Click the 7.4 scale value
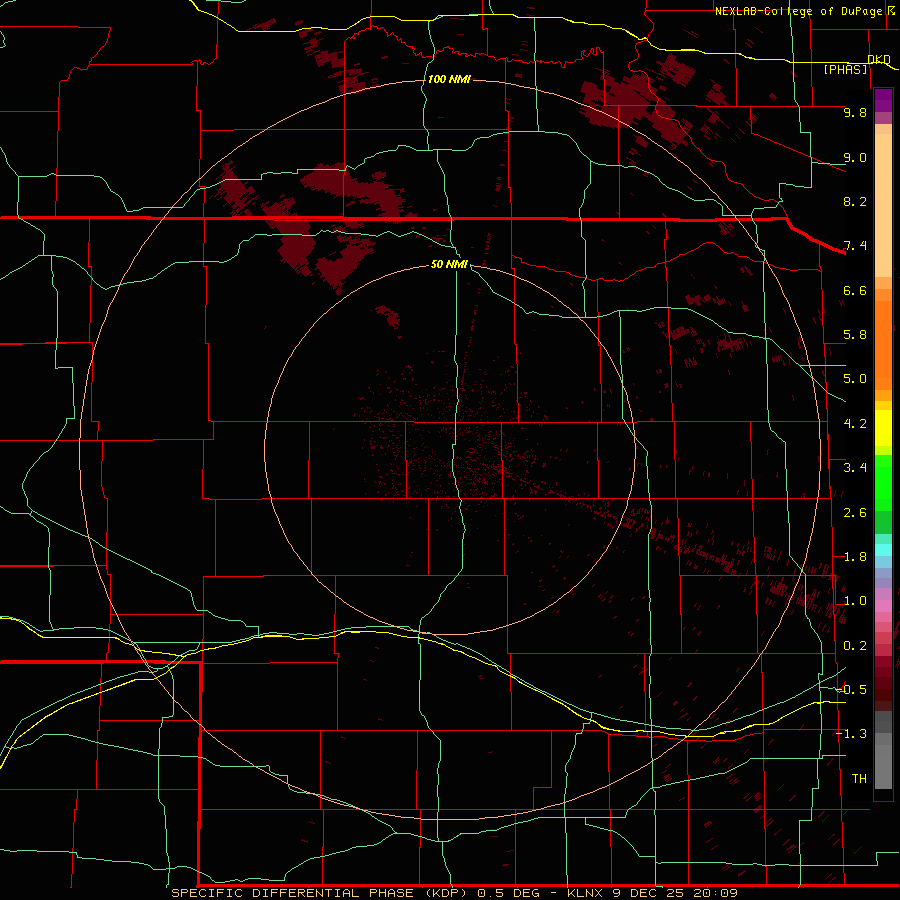 pos(855,246)
